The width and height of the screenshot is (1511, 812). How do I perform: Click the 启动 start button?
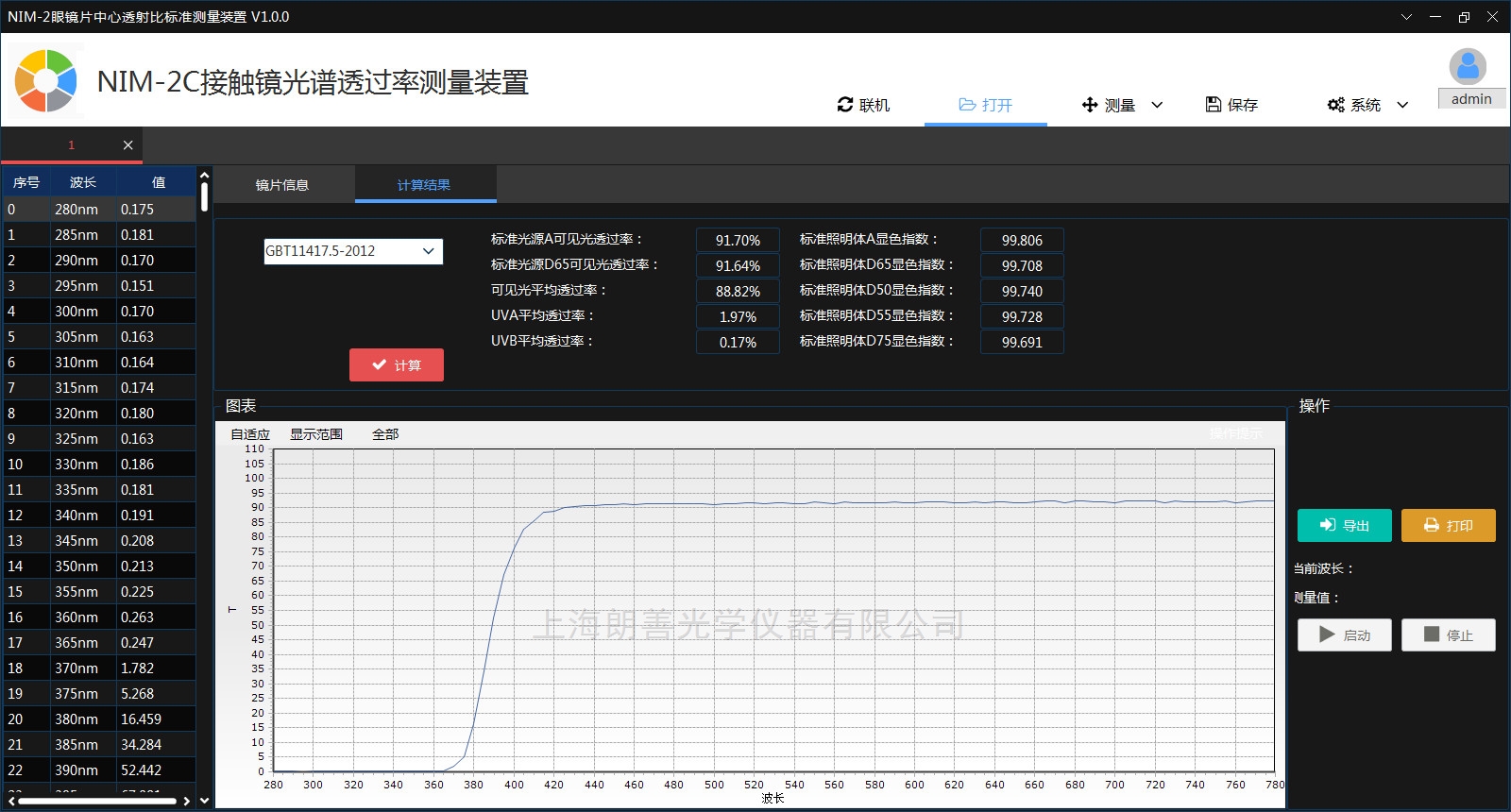coord(1345,635)
